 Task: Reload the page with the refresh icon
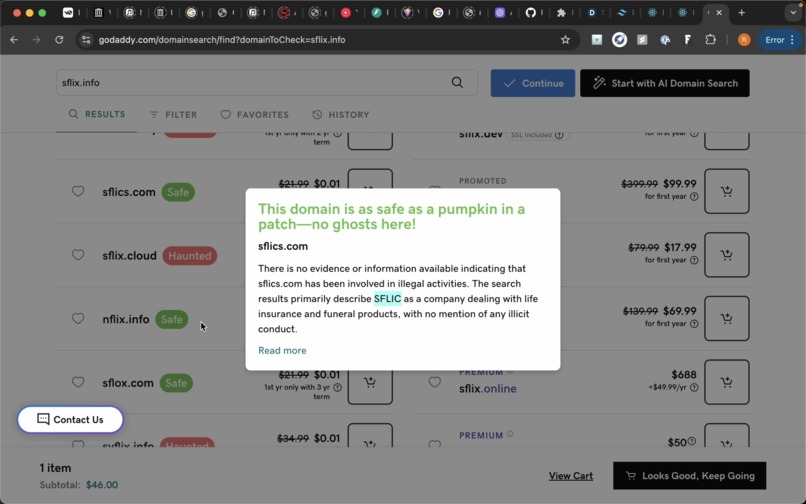[x=59, y=40]
